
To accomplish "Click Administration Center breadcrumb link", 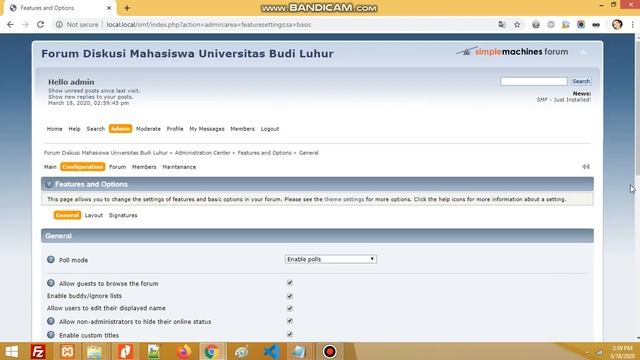I will [x=202, y=153].
